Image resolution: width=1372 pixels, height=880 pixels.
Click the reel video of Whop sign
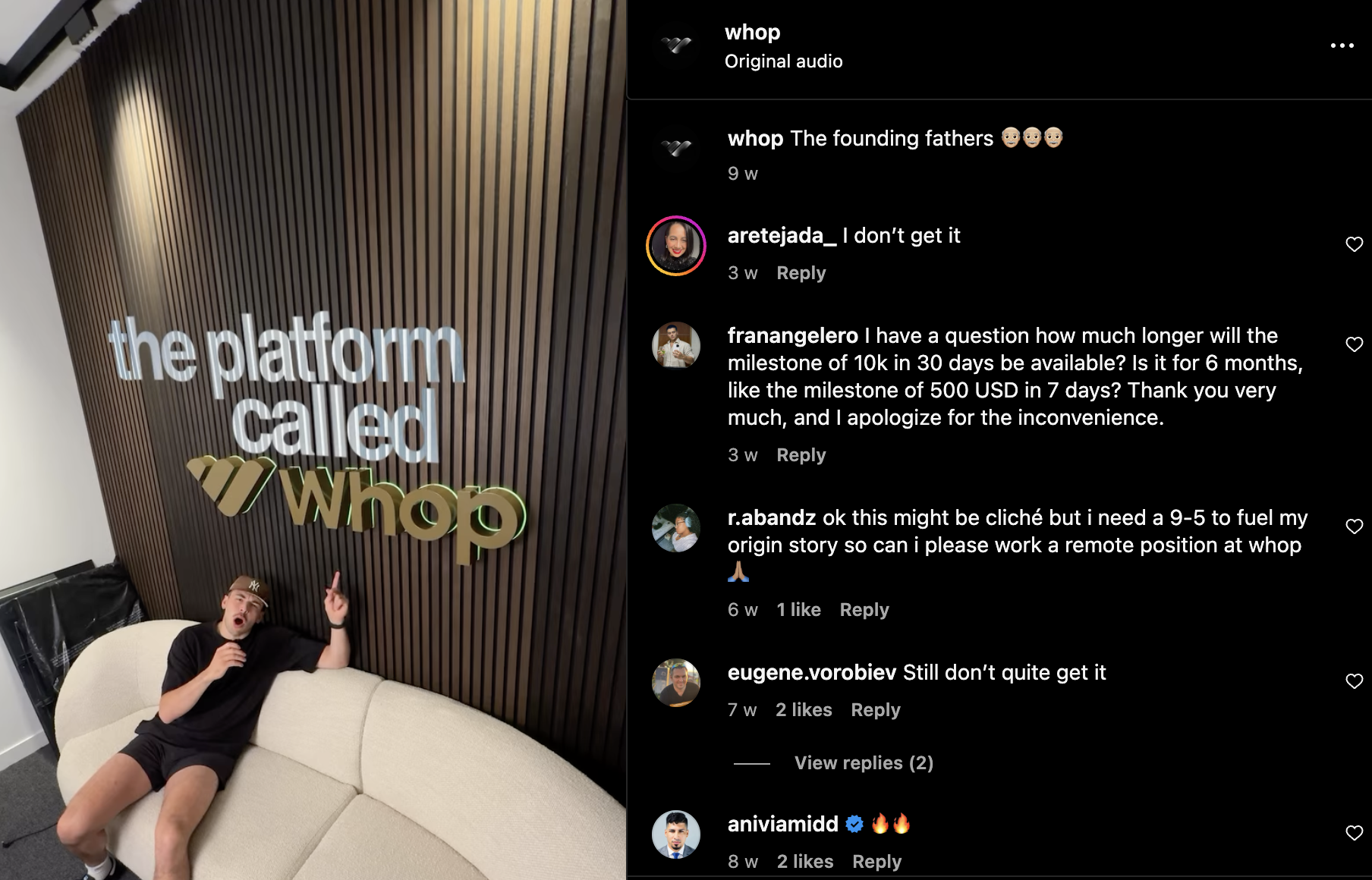[x=313, y=440]
